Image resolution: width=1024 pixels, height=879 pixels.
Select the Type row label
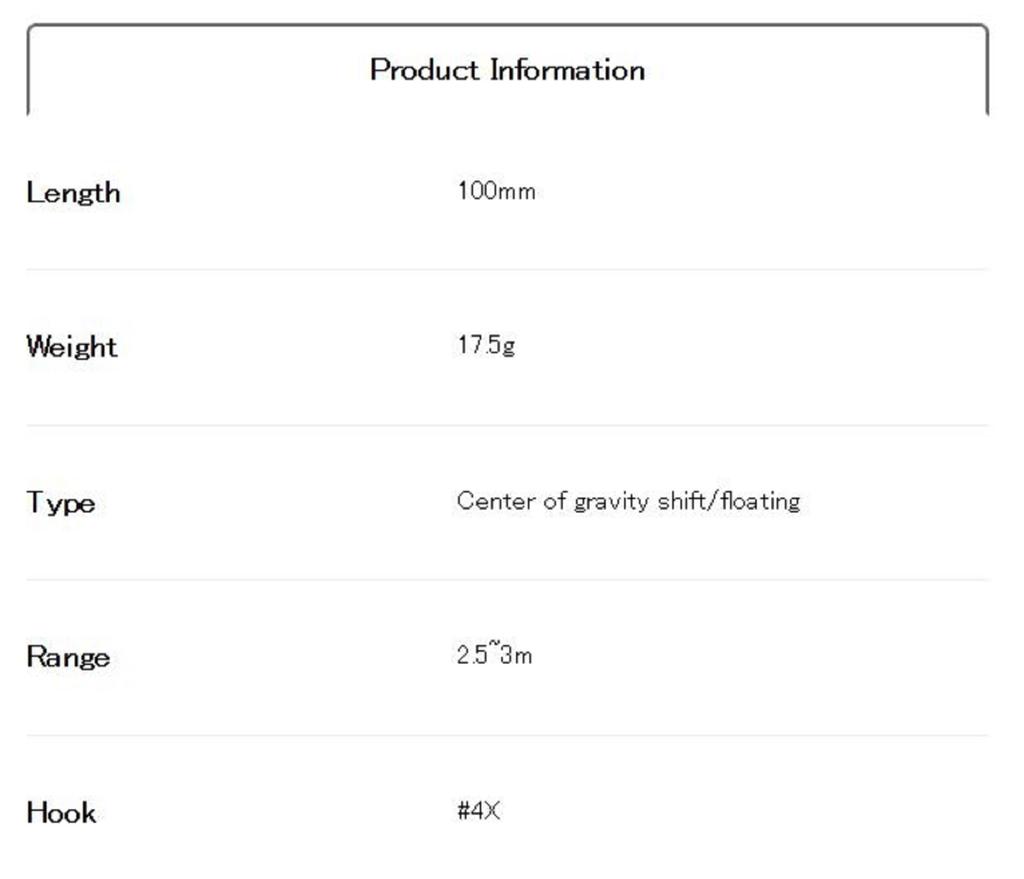tap(61, 502)
